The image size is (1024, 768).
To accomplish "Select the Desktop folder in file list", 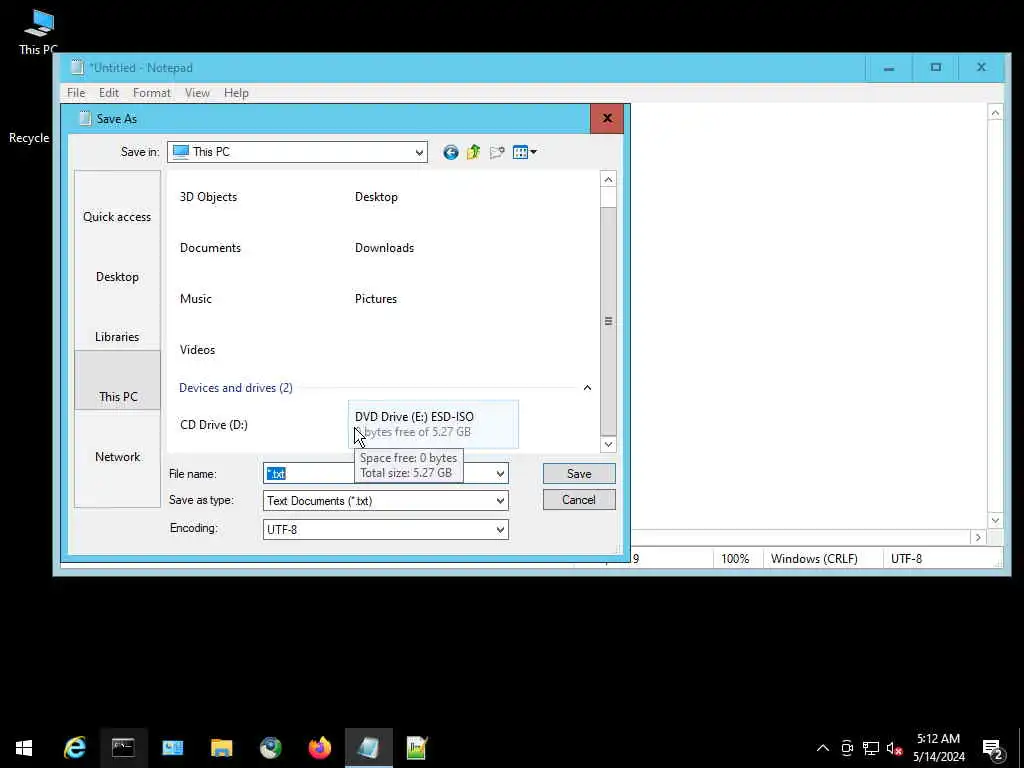I will [376, 197].
